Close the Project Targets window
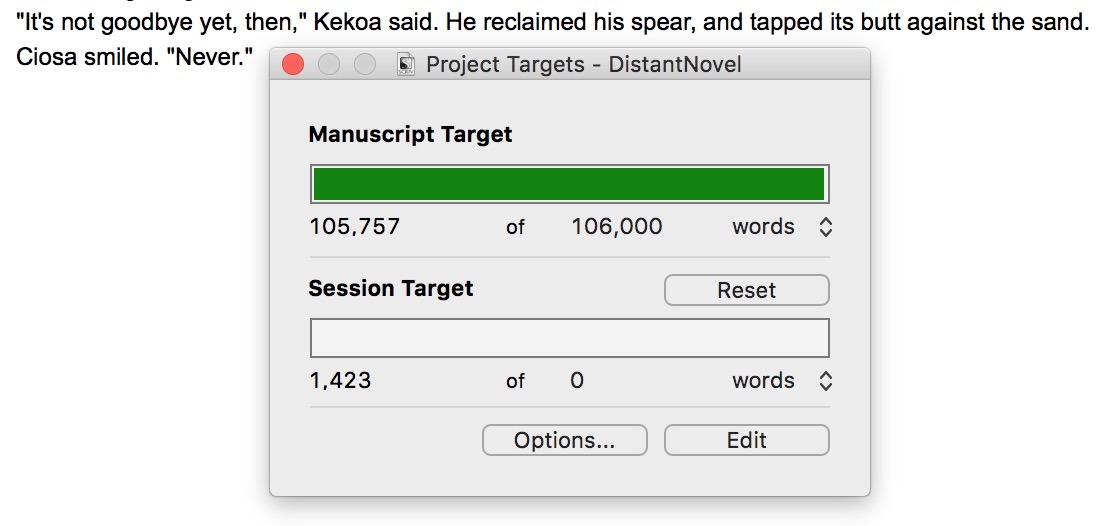 point(293,65)
